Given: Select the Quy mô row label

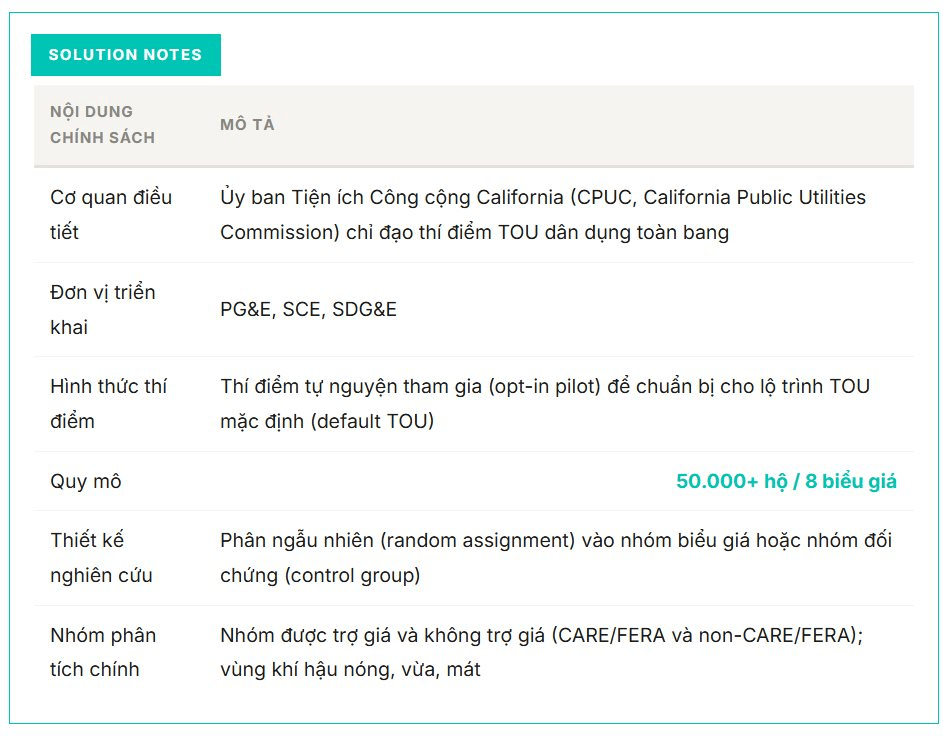Looking at the screenshot, I should point(86,481).
